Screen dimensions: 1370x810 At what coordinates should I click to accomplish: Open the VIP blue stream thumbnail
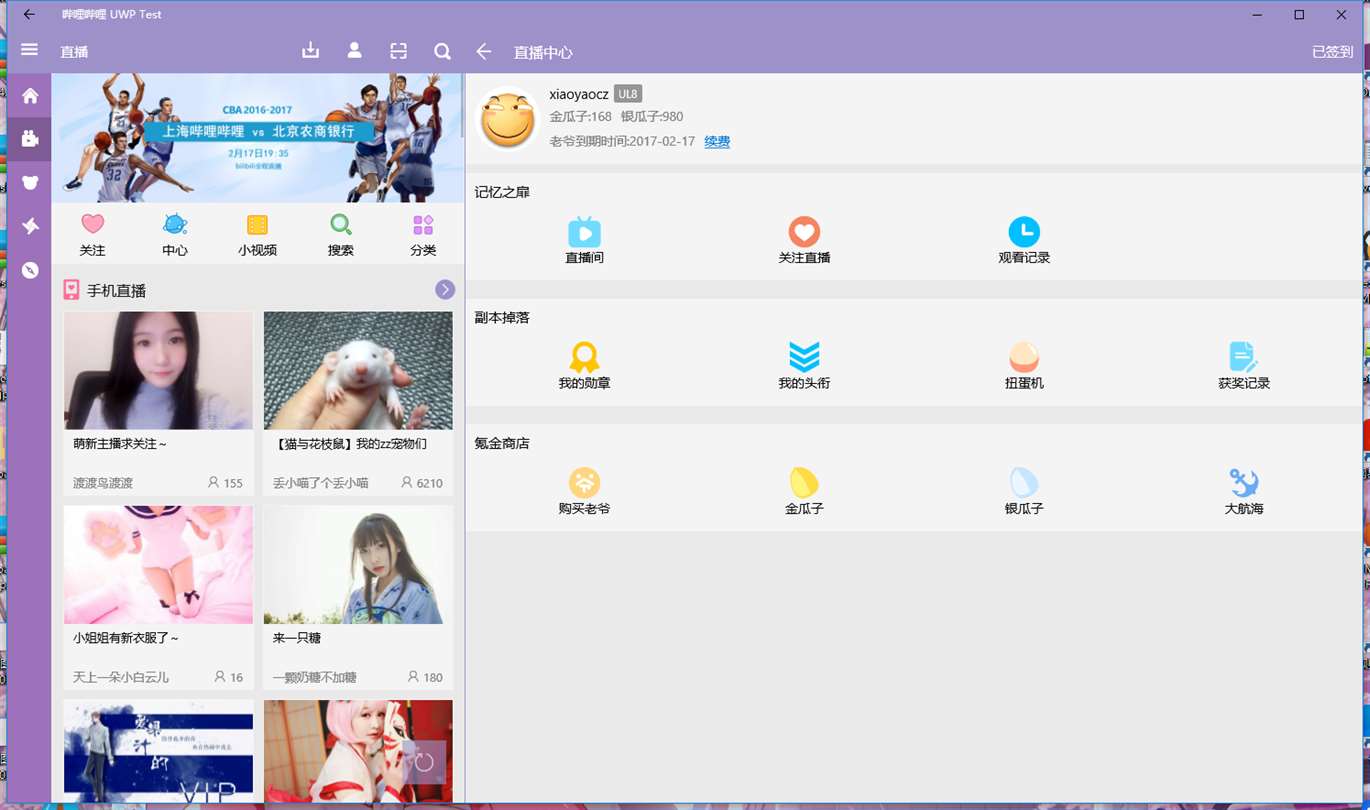point(158,750)
